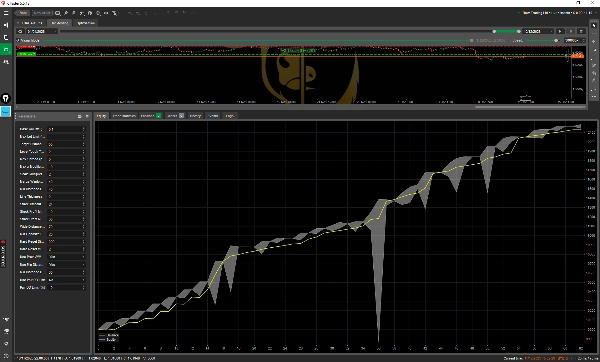The height and width of the screenshot is (362, 600).
Task: Switch to the Backtesting tab
Action: (60, 23)
